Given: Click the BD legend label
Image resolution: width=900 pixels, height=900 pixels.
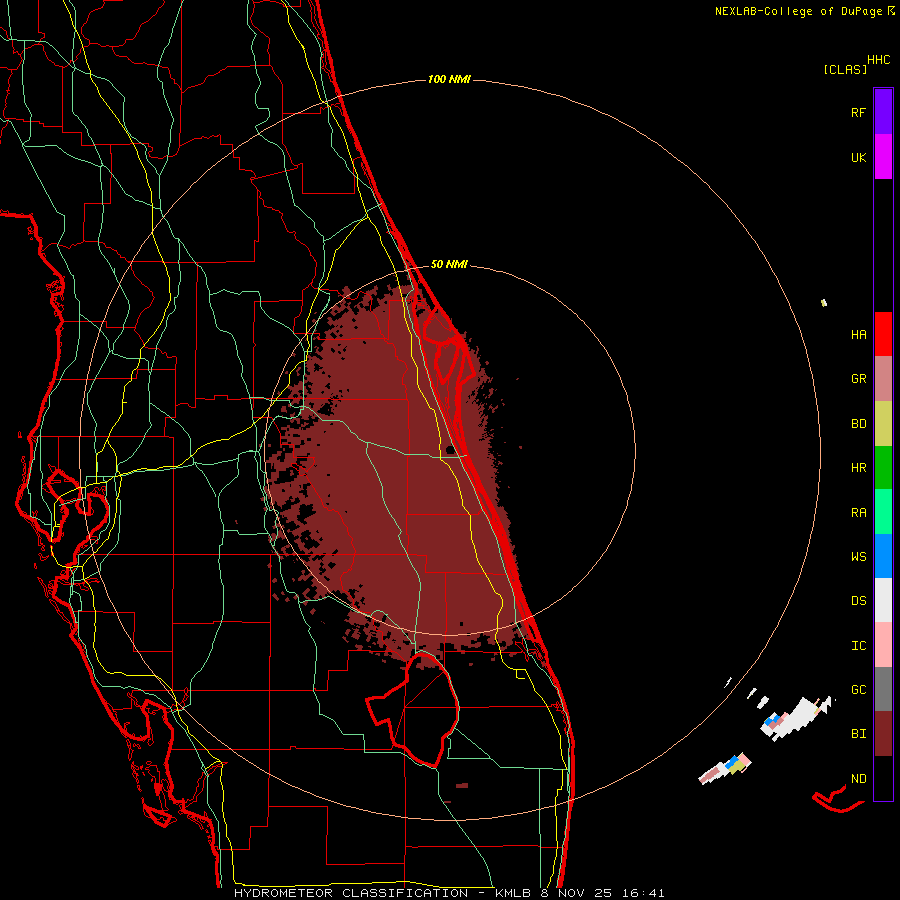Looking at the screenshot, I should point(858,424).
